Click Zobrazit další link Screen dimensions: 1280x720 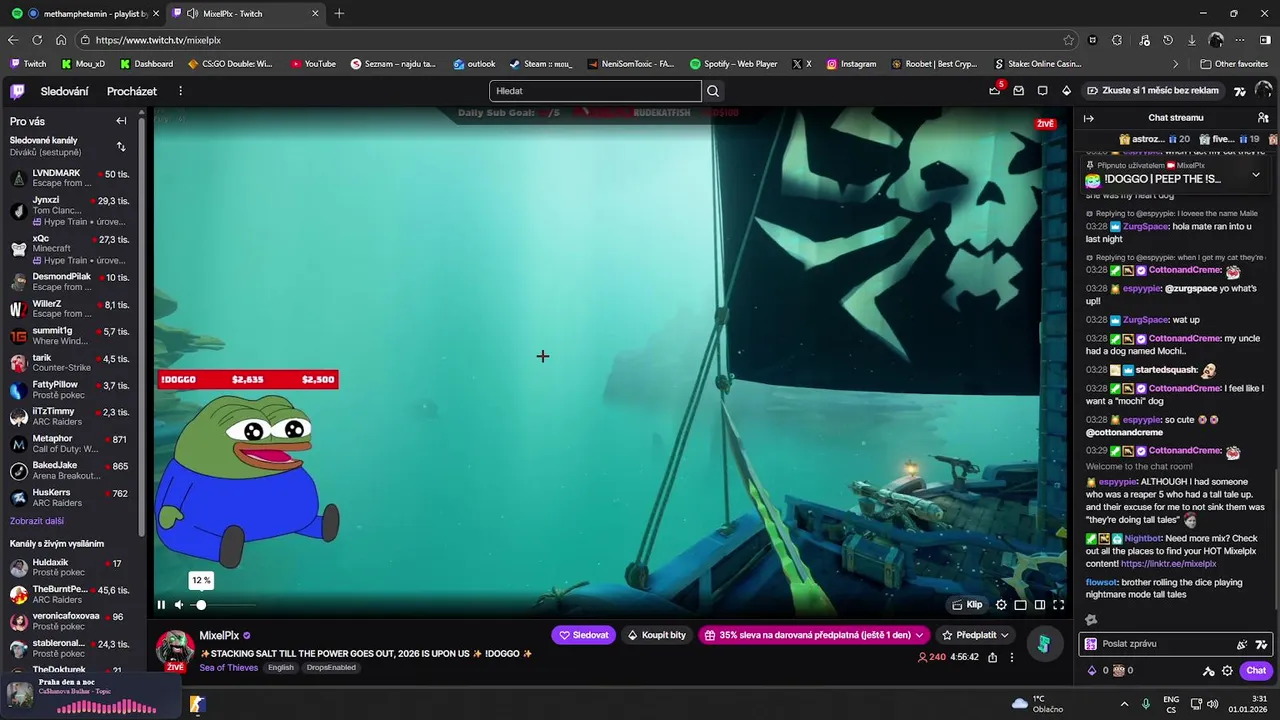tap(37, 521)
